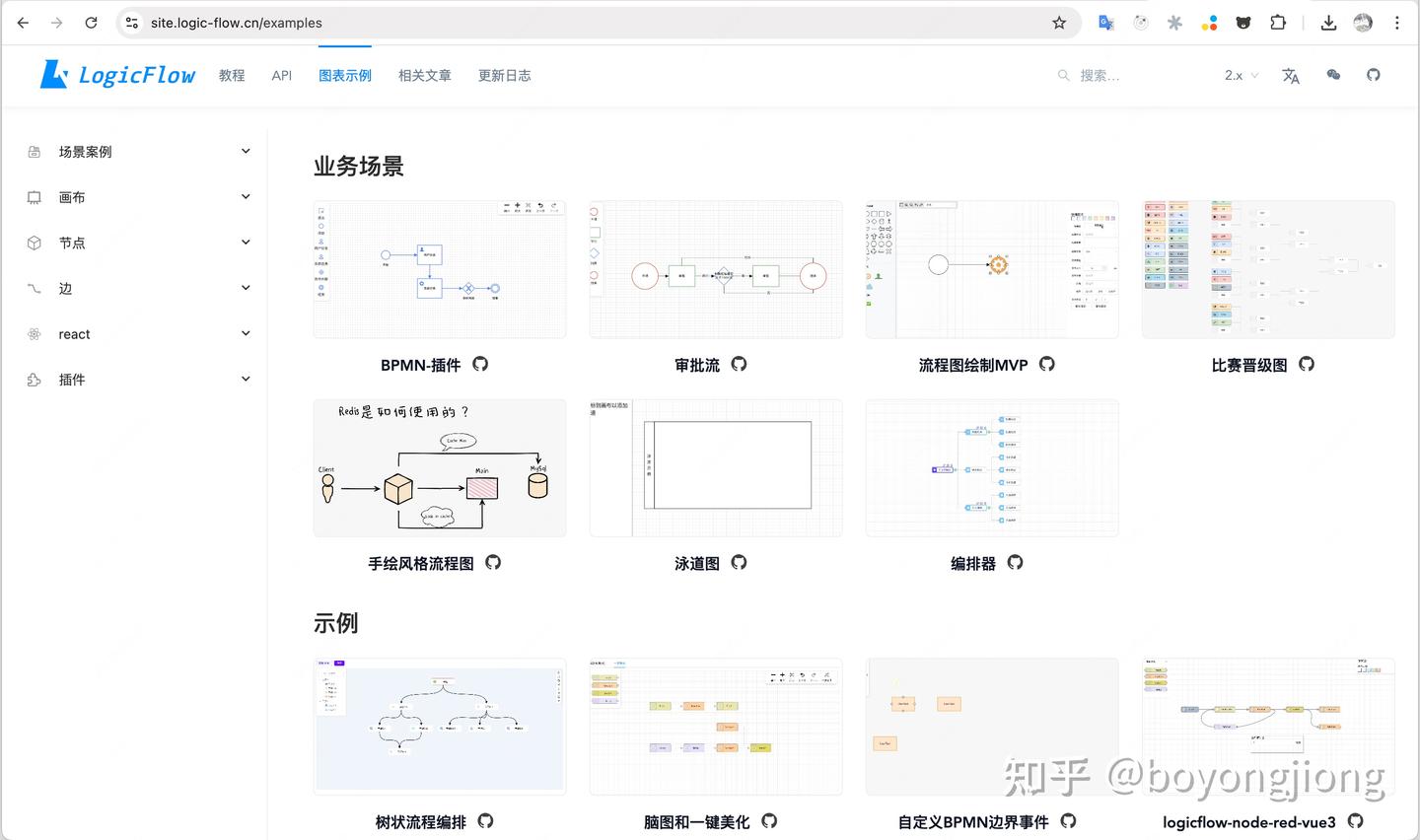Viewport: 1420px width, 840px height.
Task: Click the search magnifier icon in the navbar
Action: (x=1063, y=75)
